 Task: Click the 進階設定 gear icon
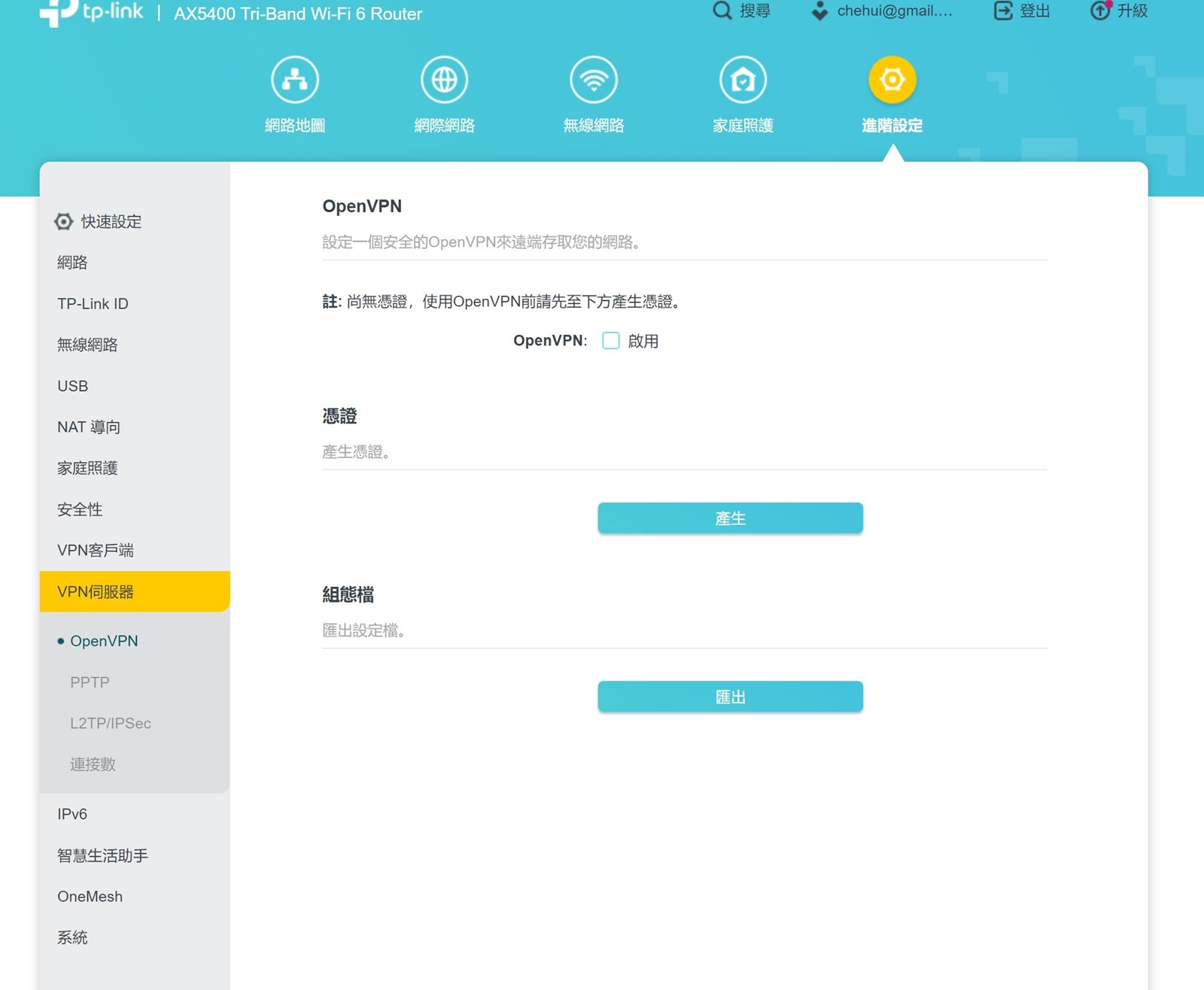(x=892, y=80)
